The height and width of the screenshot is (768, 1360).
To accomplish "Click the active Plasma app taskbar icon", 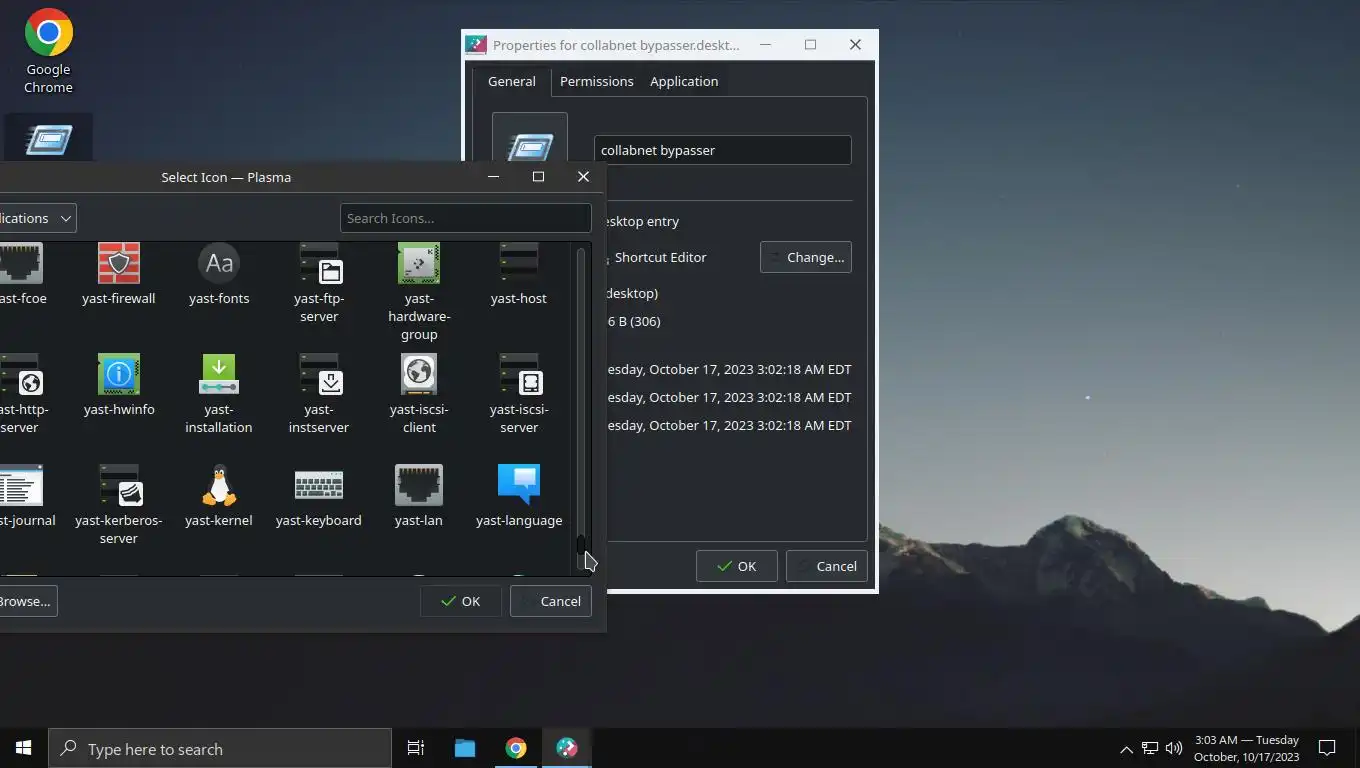I will [x=567, y=748].
